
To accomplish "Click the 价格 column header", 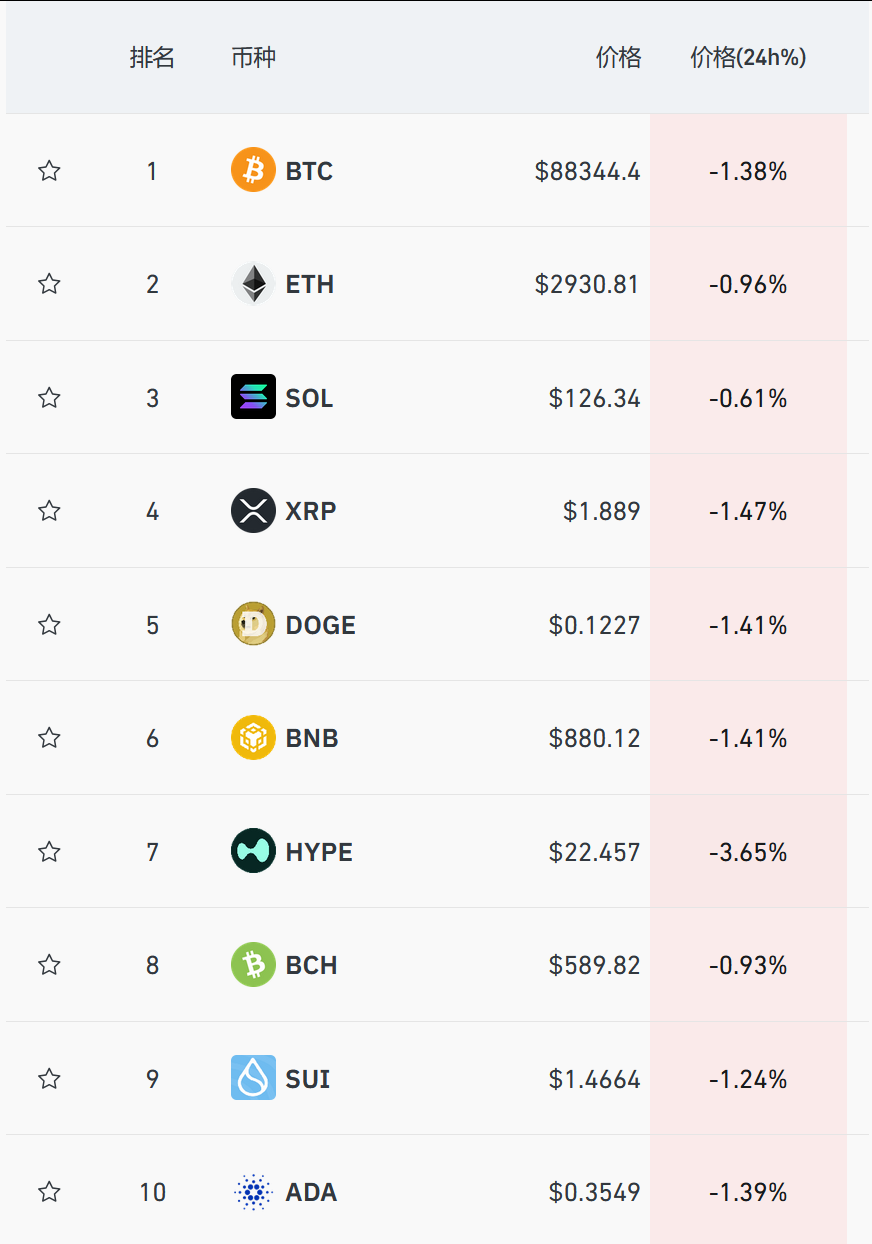I will point(618,58).
